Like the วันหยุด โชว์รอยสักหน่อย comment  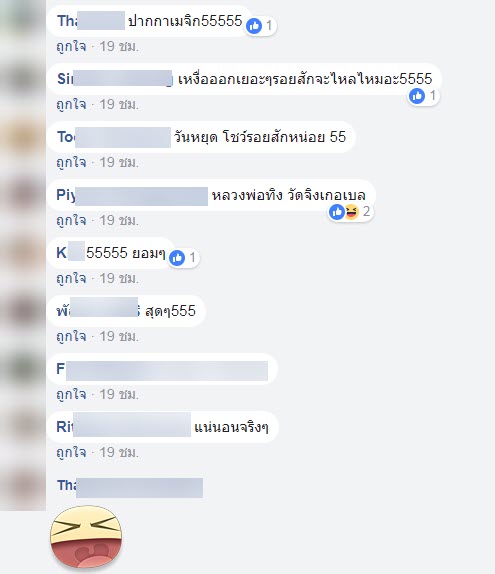71,163
